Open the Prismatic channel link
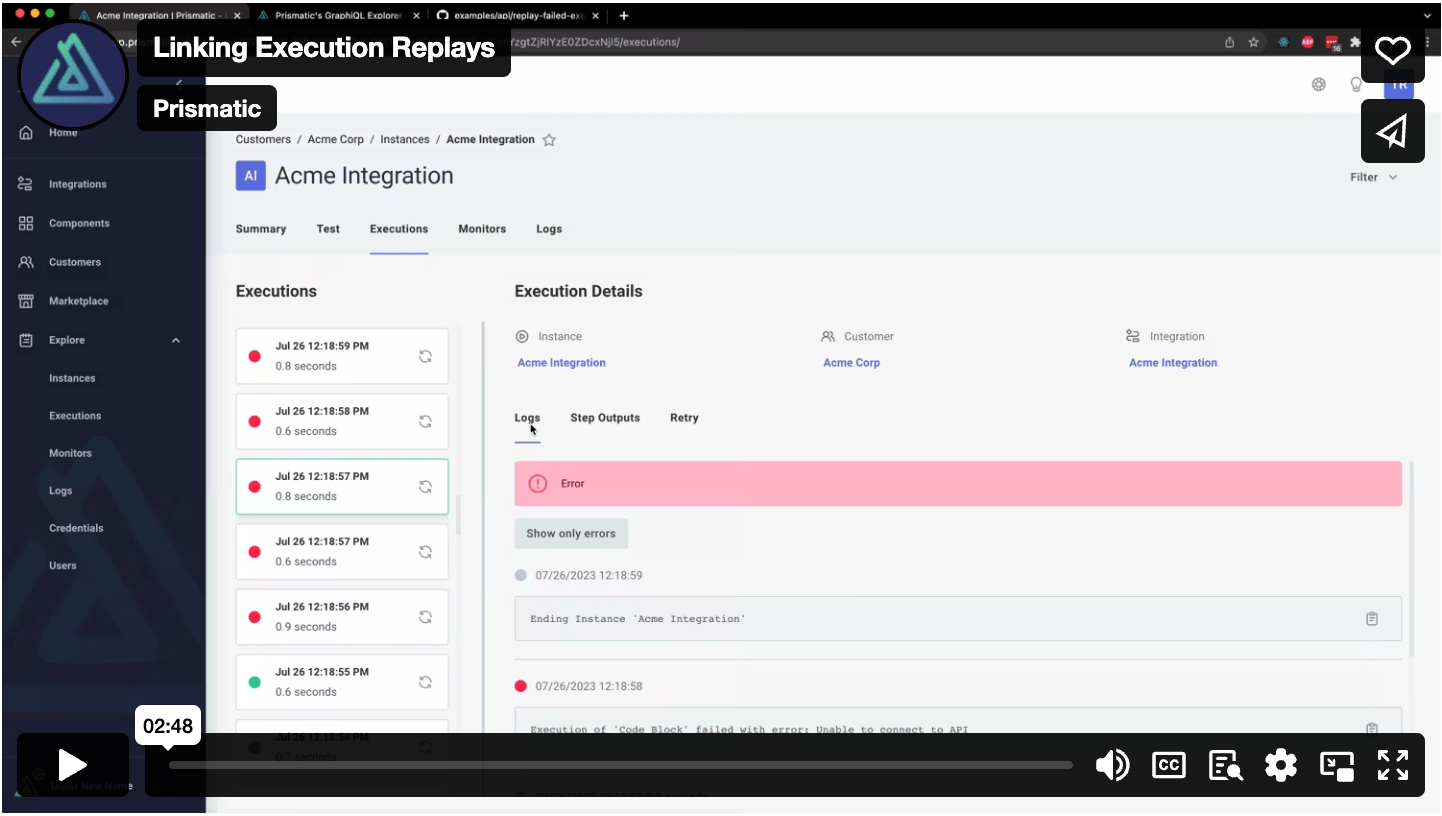1442x816 pixels. click(x=207, y=108)
